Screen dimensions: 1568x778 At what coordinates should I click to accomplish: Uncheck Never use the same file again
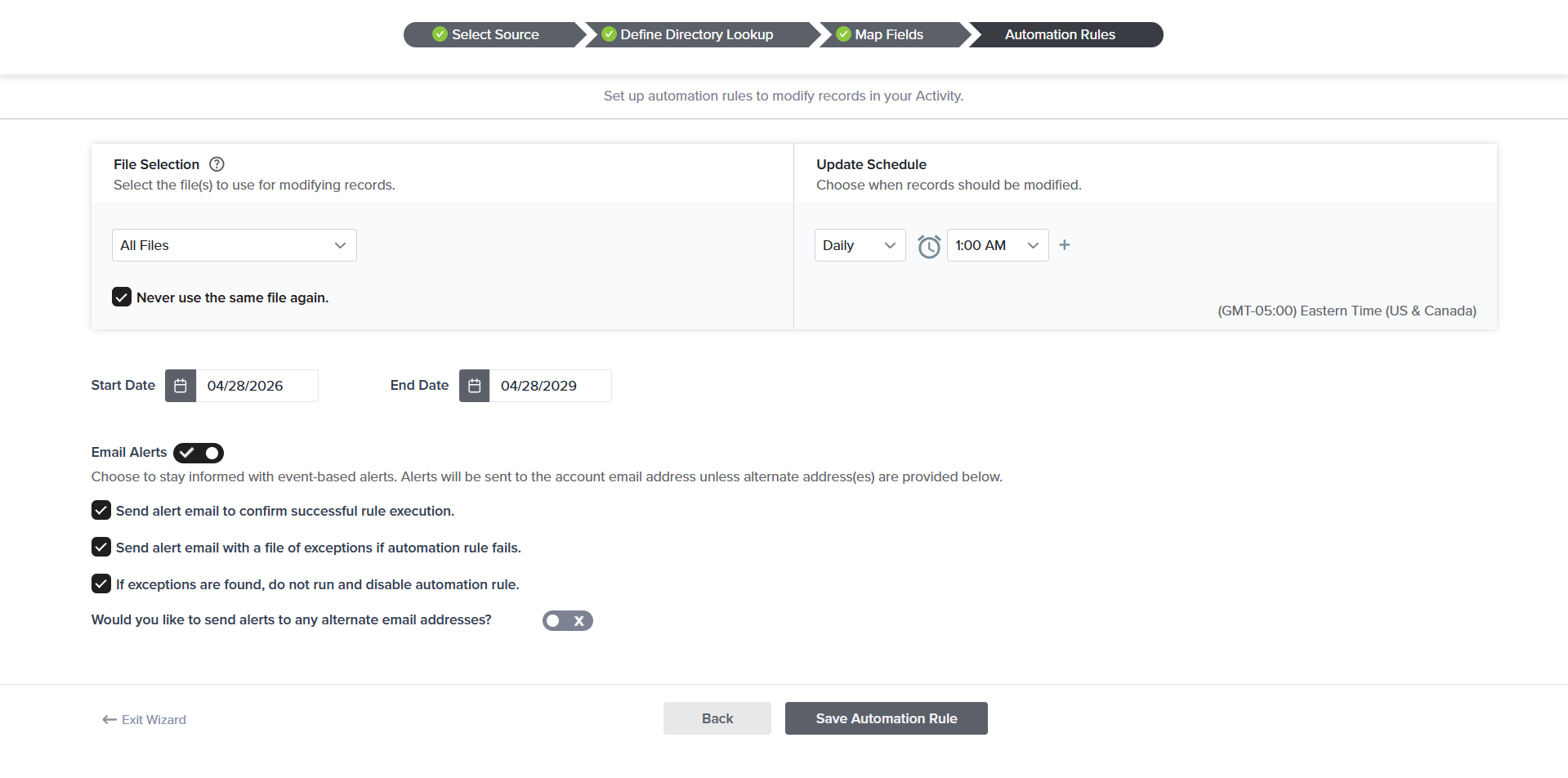click(x=122, y=297)
